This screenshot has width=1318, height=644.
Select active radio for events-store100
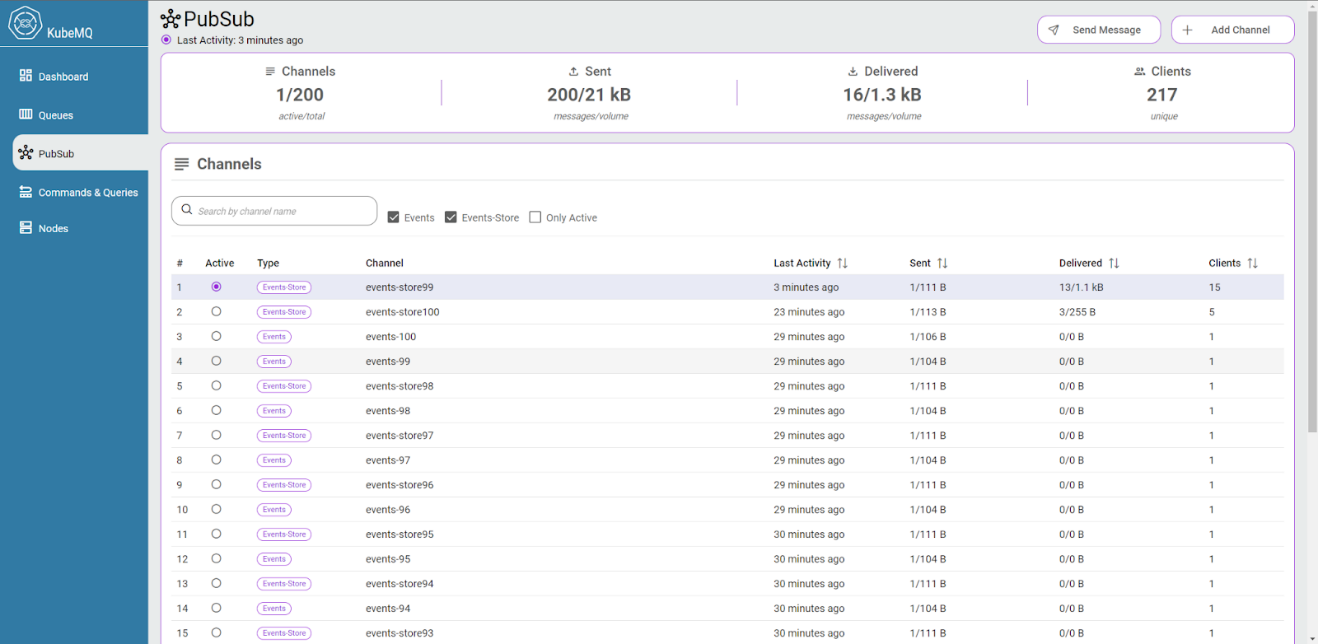216,312
